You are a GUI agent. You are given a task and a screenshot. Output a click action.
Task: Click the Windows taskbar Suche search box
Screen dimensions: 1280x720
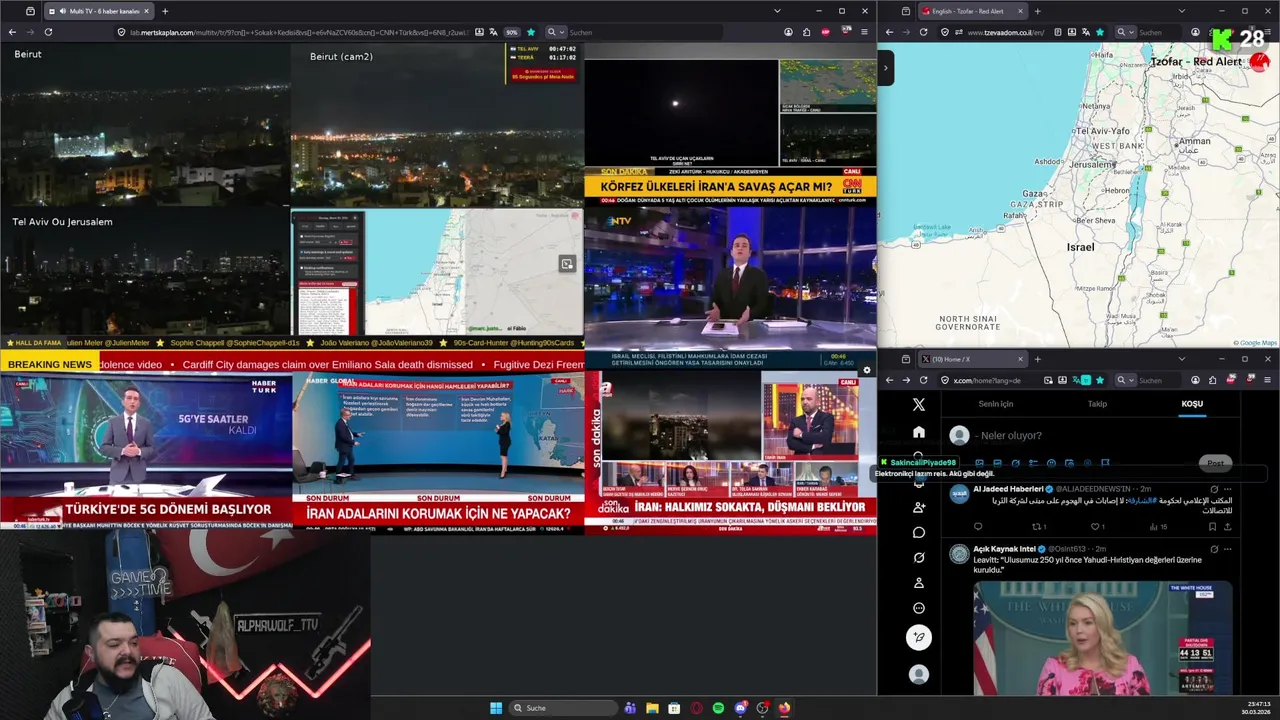(x=562, y=708)
